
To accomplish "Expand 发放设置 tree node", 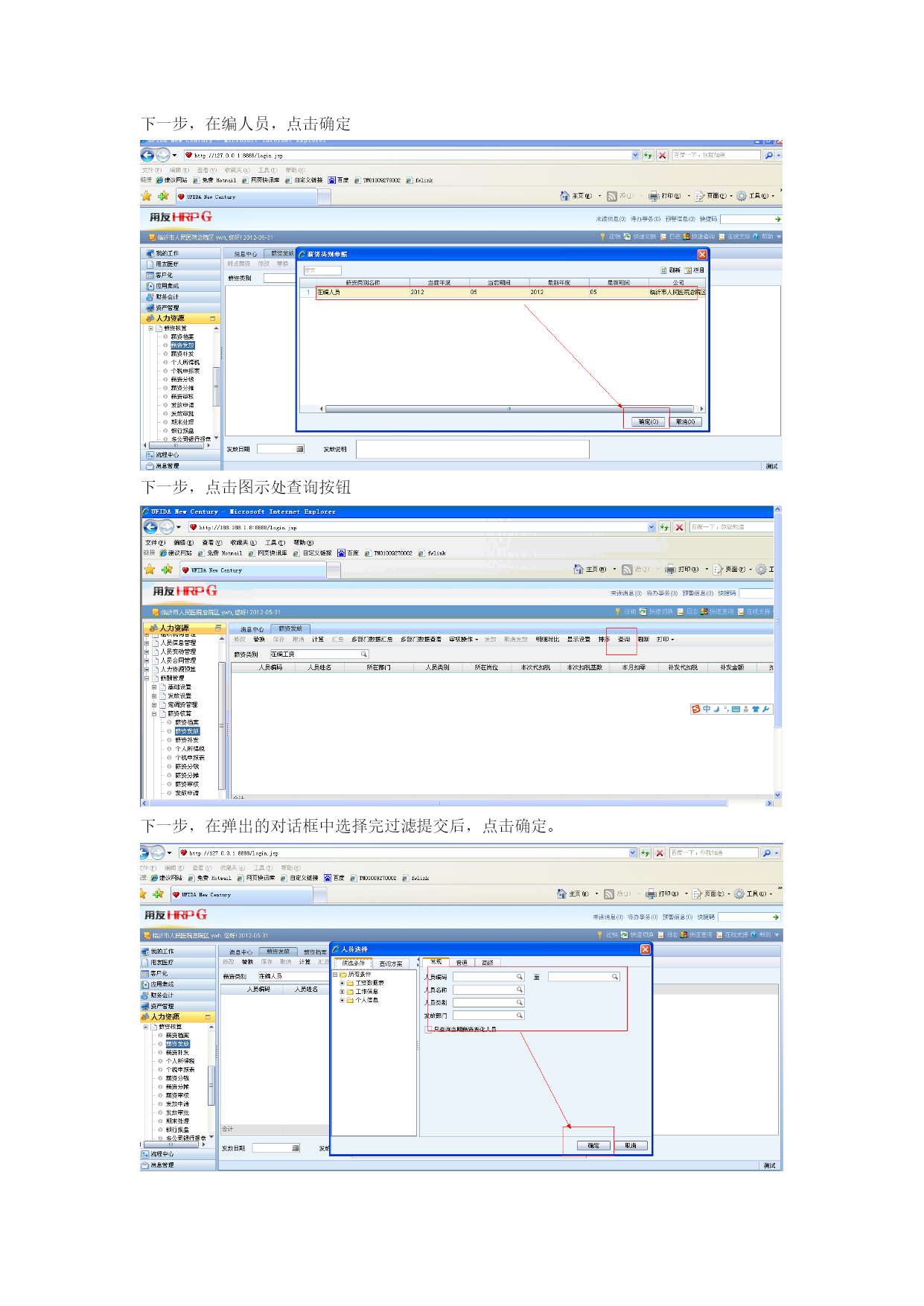I will click(154, 696).
